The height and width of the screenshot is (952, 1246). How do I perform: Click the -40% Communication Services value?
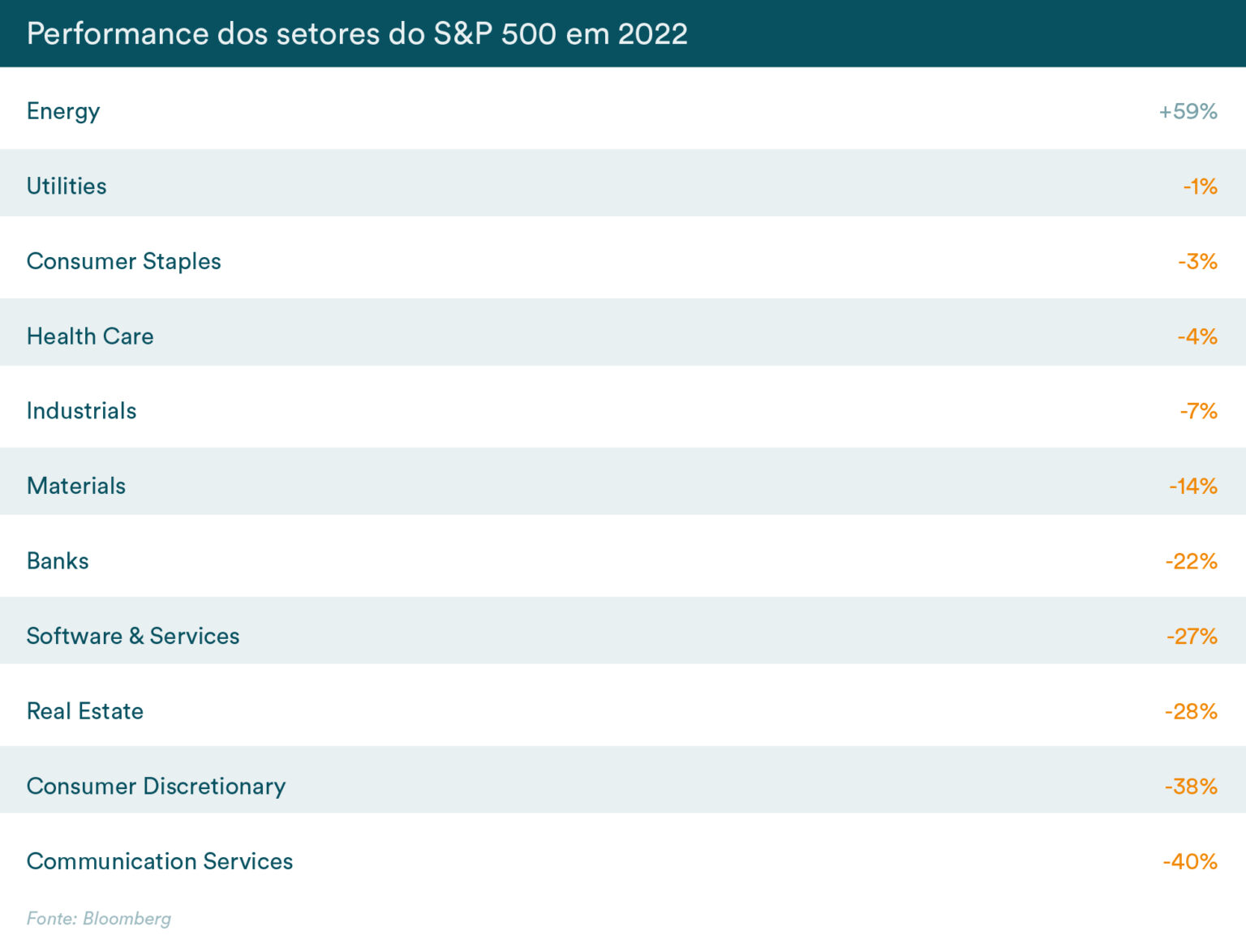[1190, 861]
